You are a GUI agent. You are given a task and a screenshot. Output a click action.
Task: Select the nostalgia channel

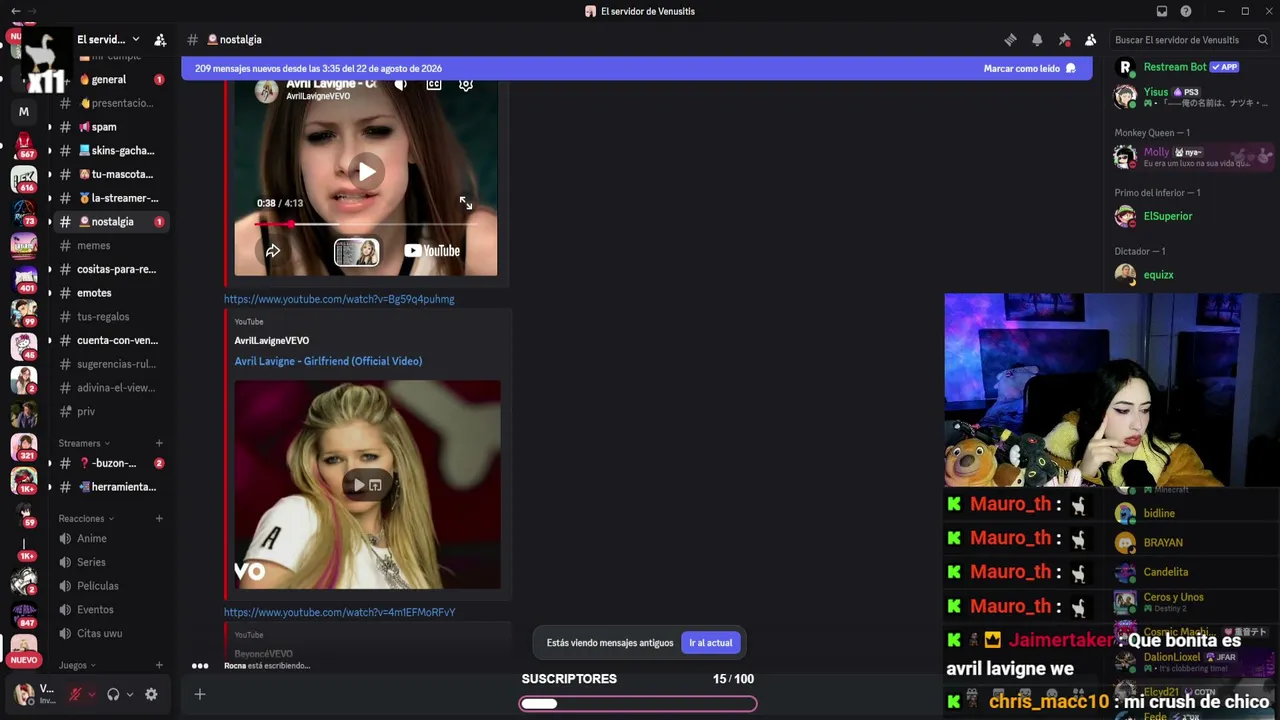[x=108, y=222]
